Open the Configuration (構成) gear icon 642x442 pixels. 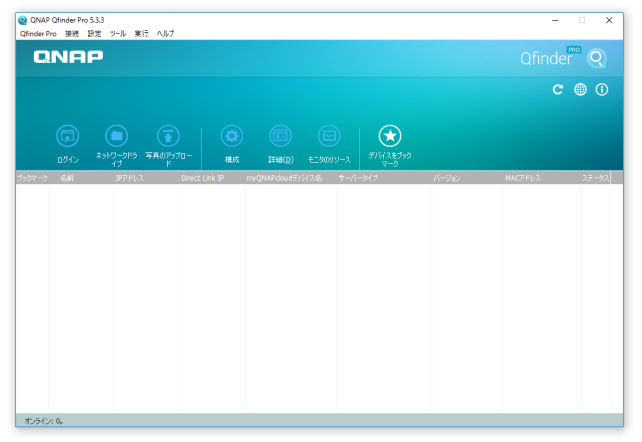pos(232,136)
